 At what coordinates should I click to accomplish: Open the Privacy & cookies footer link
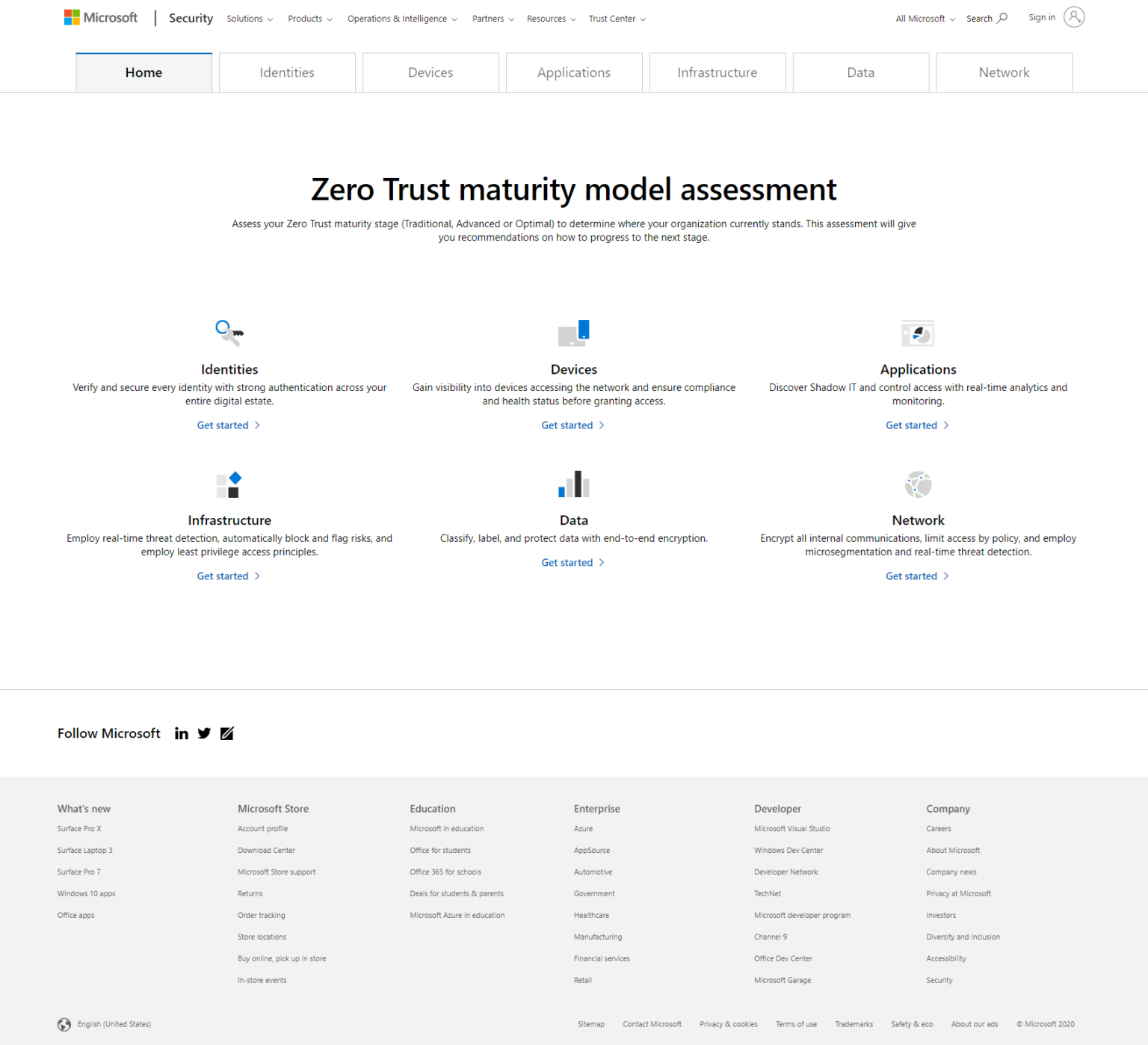click(728, 1024)
